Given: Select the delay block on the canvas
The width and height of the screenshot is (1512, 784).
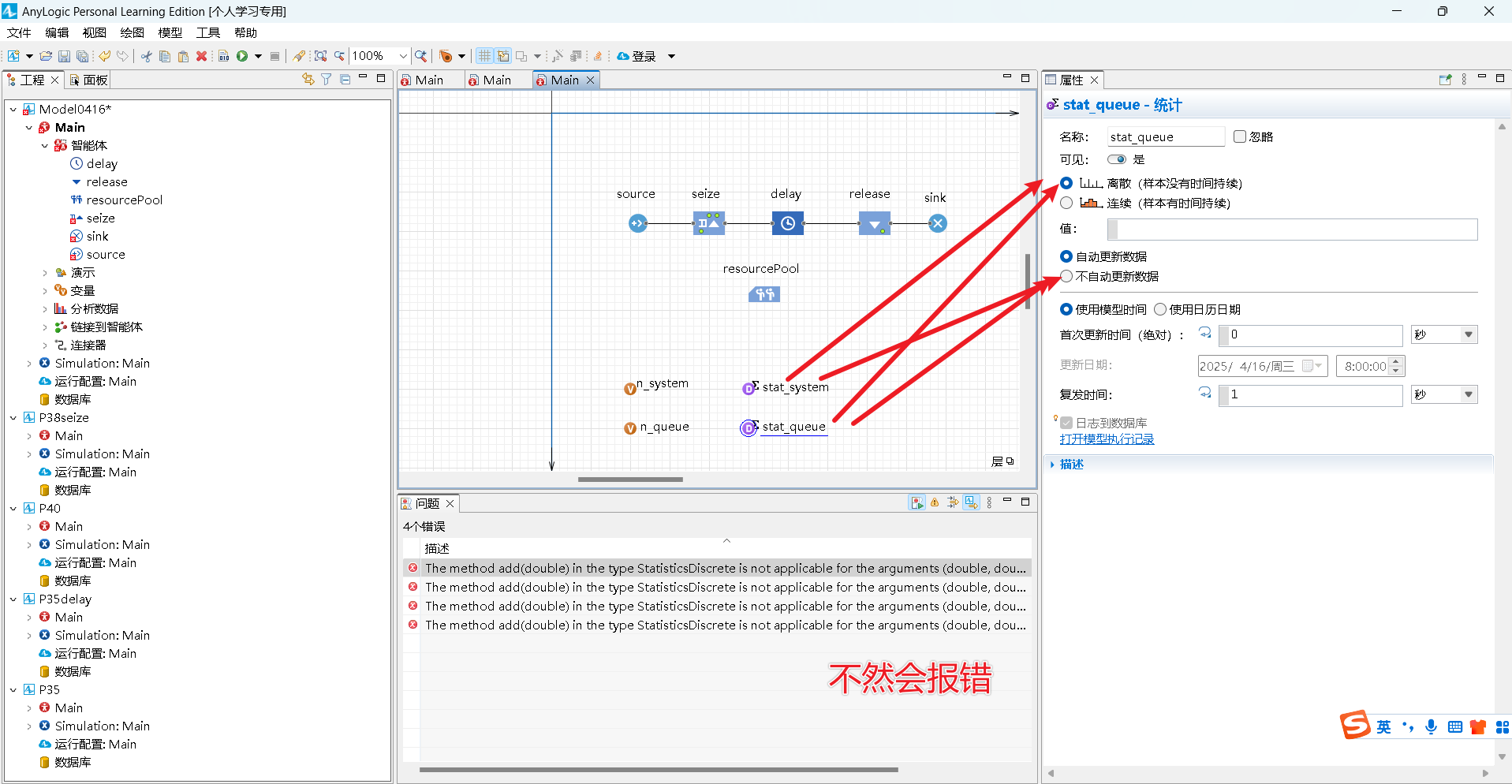Looking at the screenshot, I should (786, 223).
